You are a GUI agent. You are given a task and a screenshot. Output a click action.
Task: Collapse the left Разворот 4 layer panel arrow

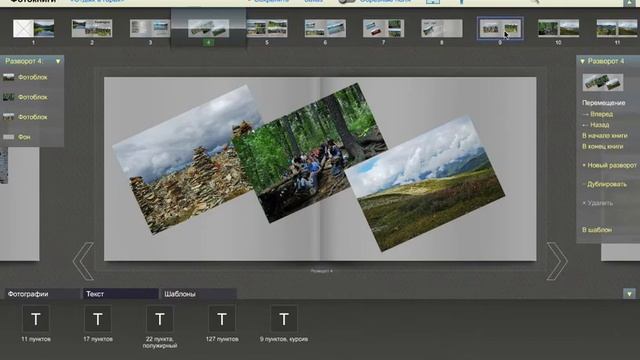pyautogui.click(x=58, y=61)
